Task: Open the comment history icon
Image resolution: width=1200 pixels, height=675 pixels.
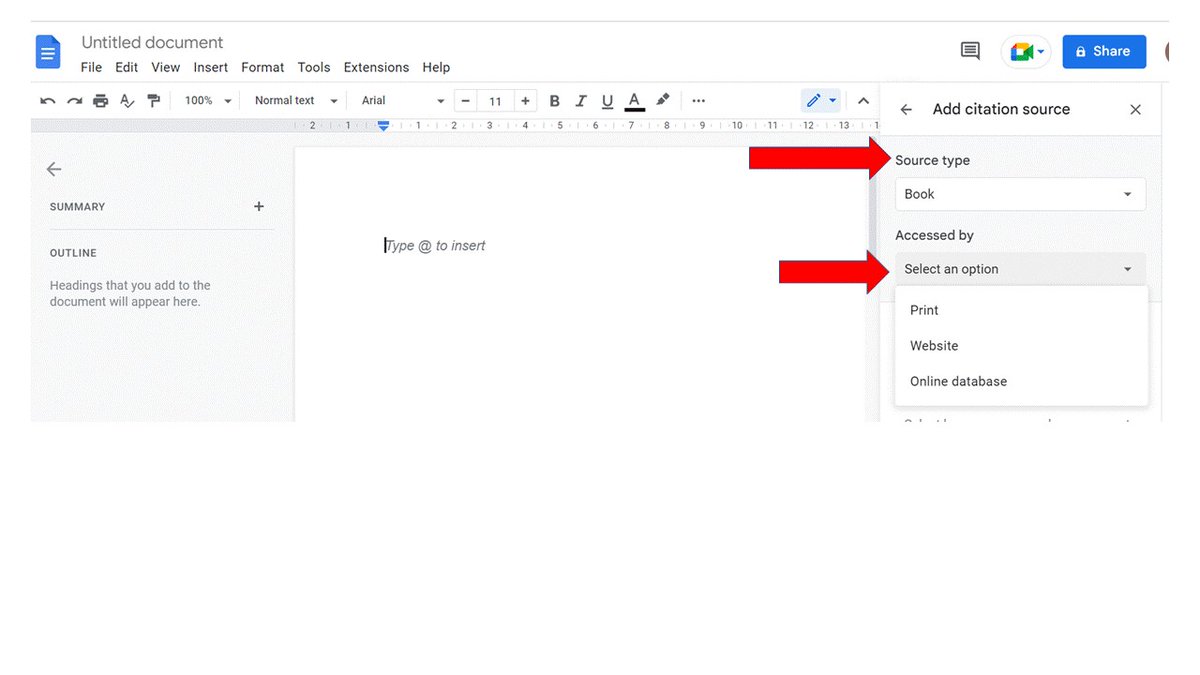Action: [x=969, y=50]
